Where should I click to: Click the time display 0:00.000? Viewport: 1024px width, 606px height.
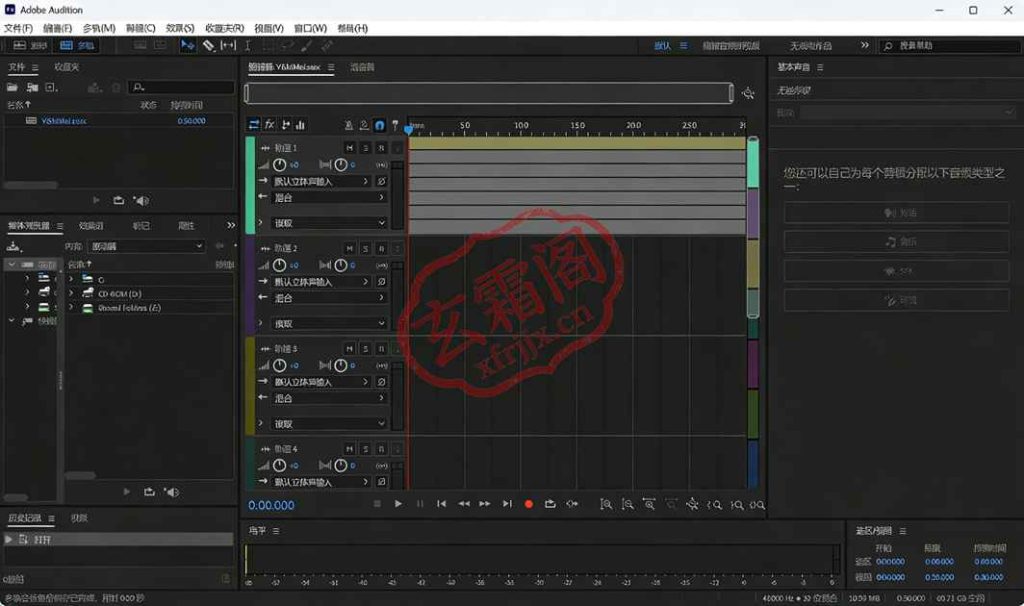[x=271, y=505]
